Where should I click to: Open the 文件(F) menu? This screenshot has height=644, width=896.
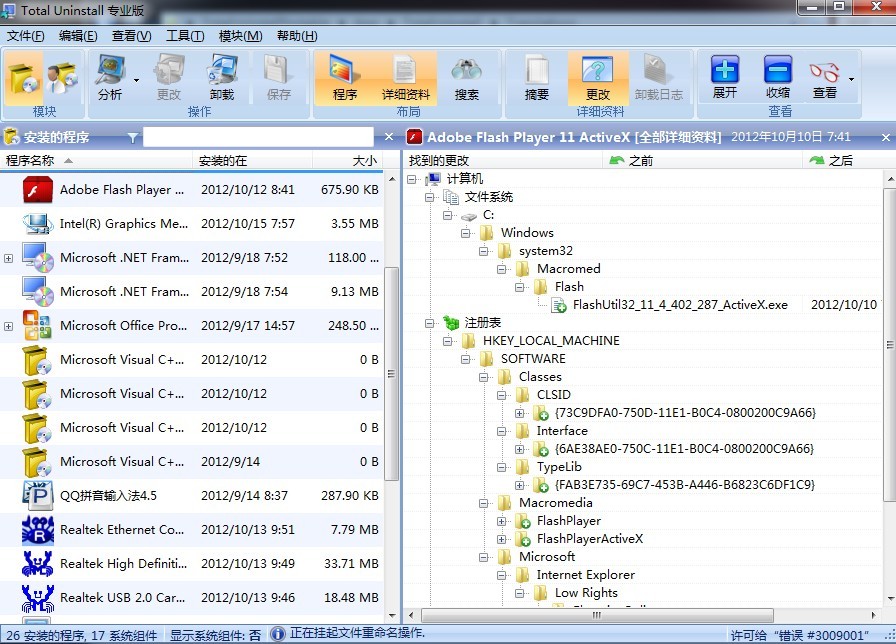[26, 36]
